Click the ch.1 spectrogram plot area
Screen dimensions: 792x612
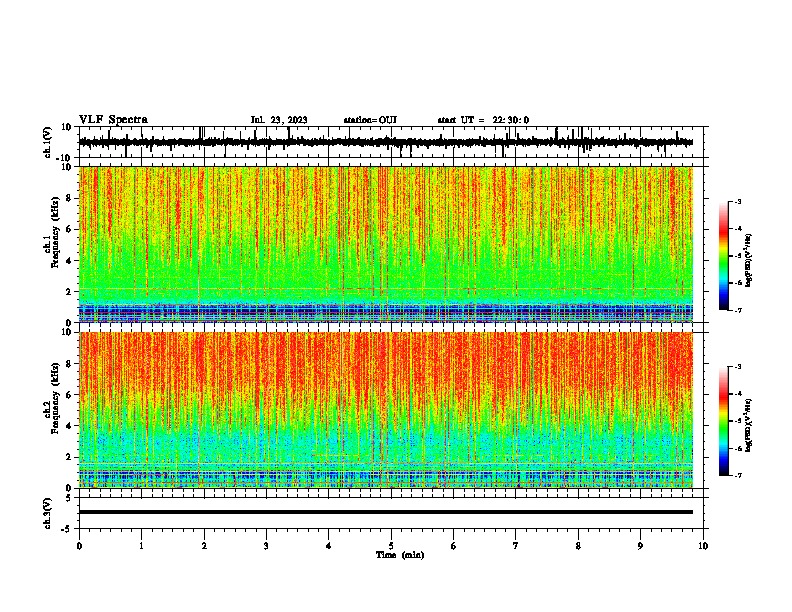pos(386,244)
